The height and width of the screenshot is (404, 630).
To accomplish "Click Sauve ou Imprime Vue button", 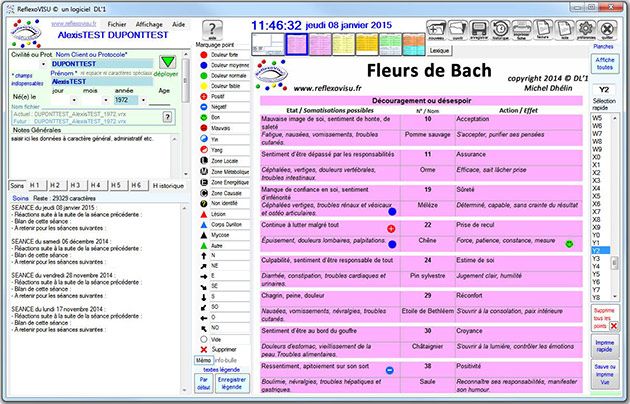I will pos(605,374).
